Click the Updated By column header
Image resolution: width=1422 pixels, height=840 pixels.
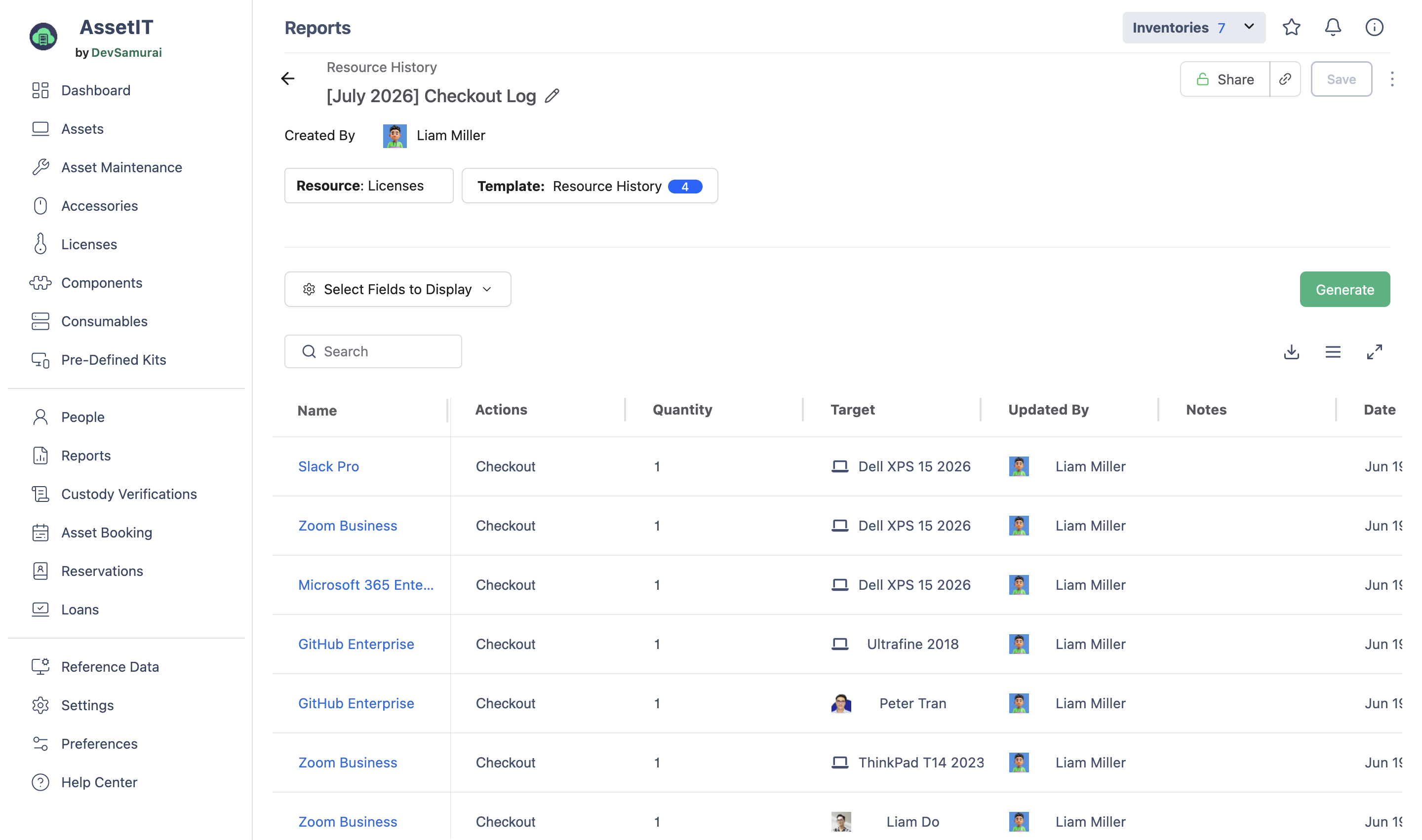point(1048,410)
